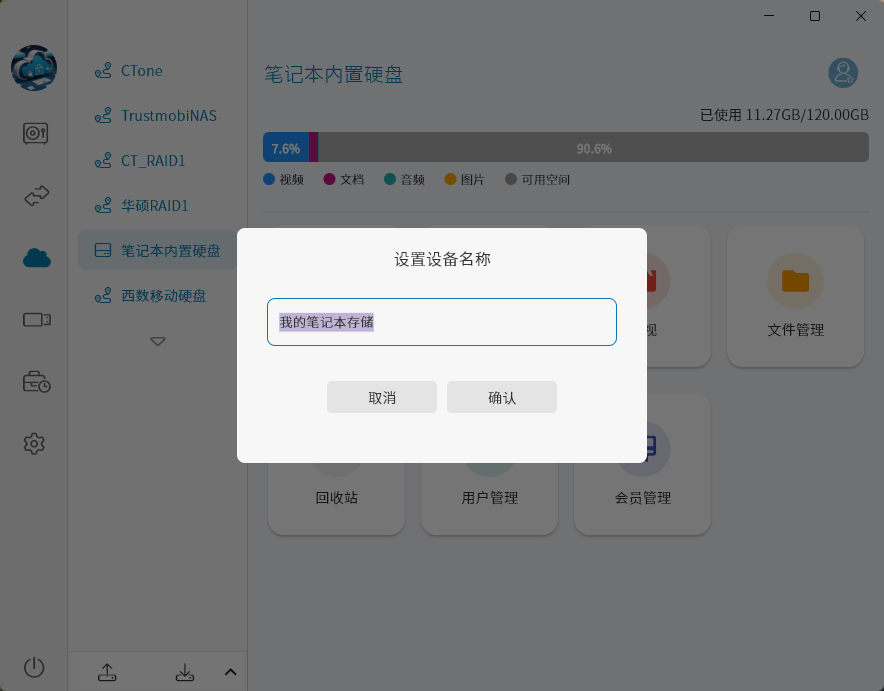884x691 pixels.
Task: Select the USB device icon in left rail
Action: pyautogui.click(x=35, y=319)
